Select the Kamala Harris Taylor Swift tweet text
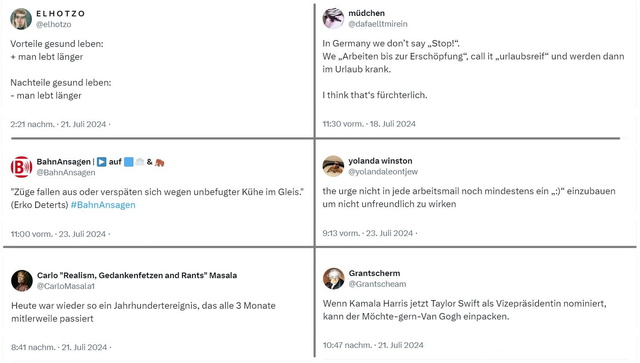Image resolution: width=640 pixels, height=363 pixels. point(464,310)
